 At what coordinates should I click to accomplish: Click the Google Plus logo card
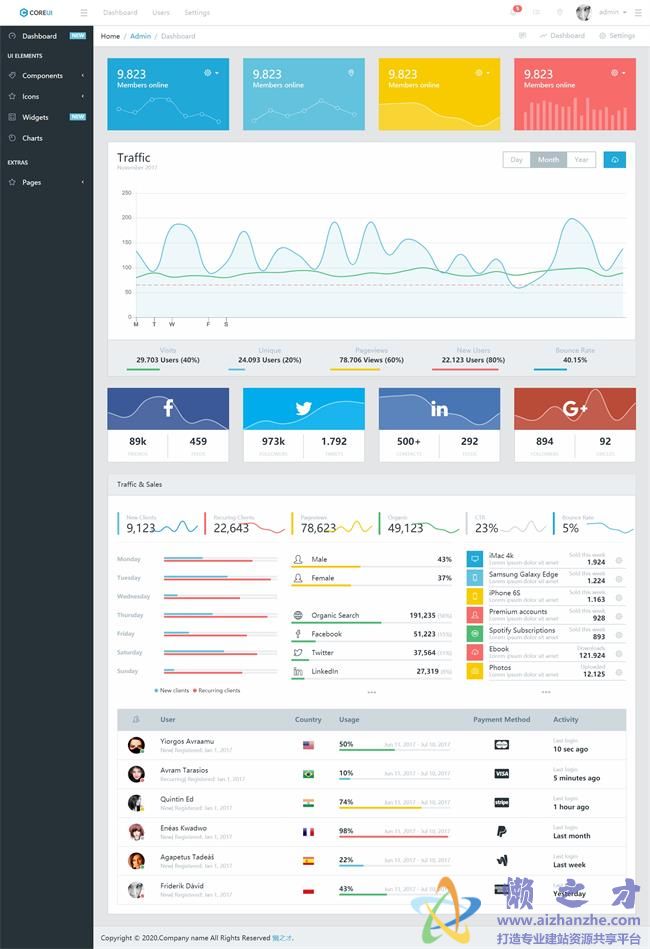coord(575,408)
